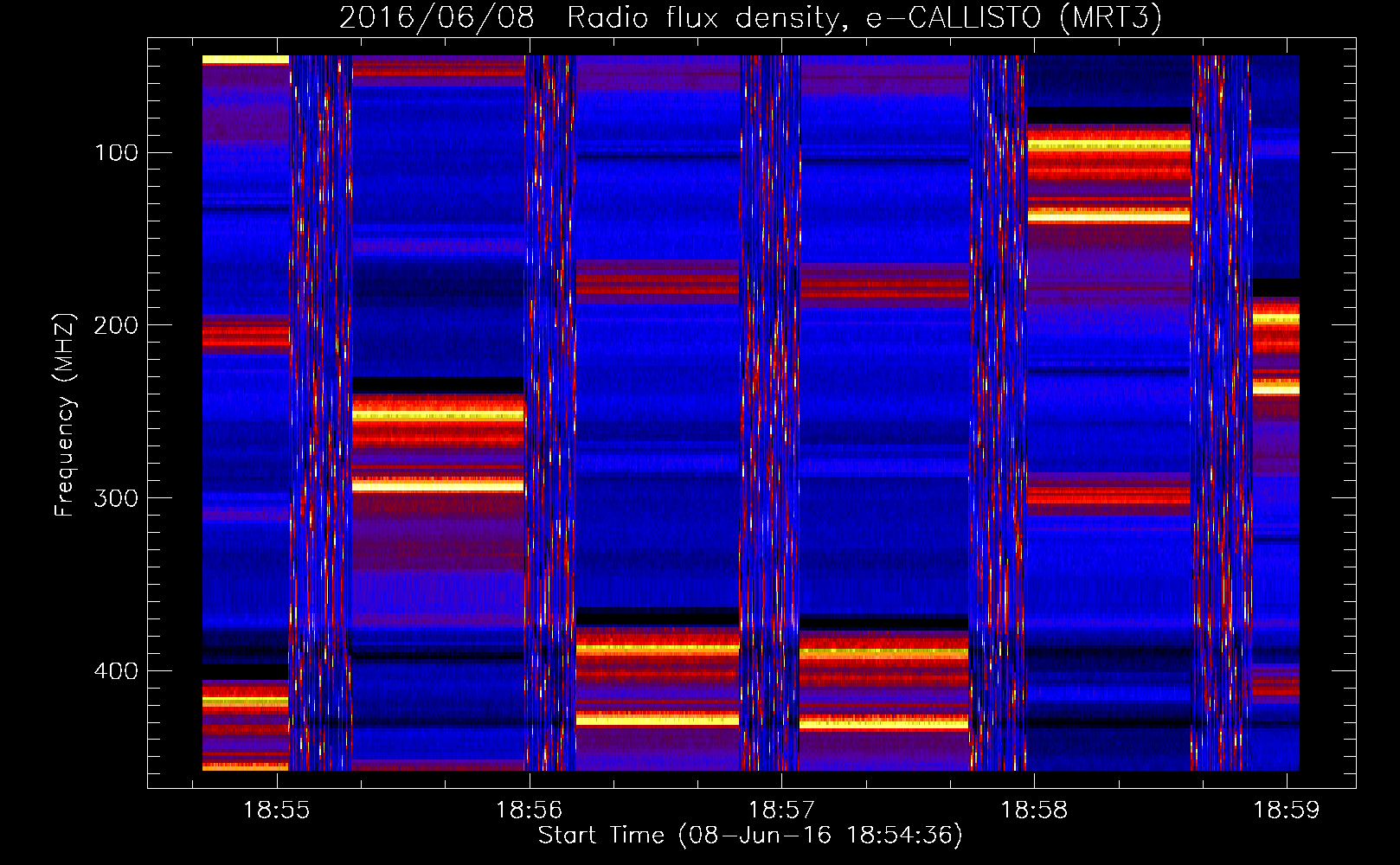Viewport: 1400px width, 865px height.
Task: Click the '18:55' time tick label
Action: coord(276,810)
